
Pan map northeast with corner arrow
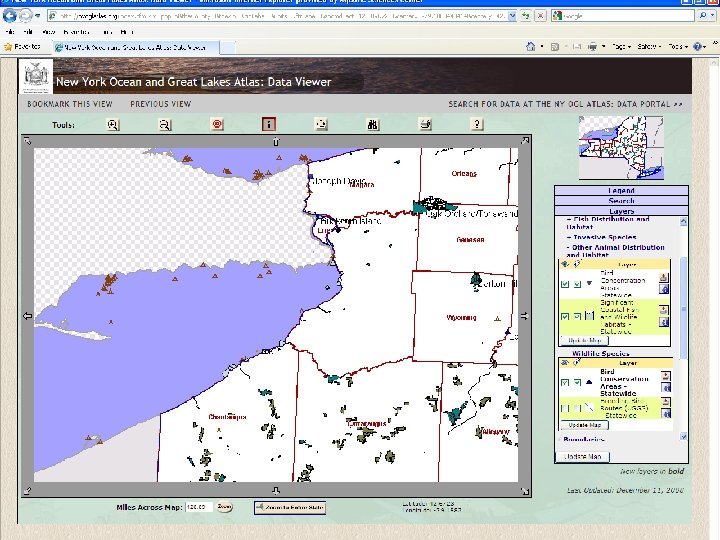[x=526, y=140]
